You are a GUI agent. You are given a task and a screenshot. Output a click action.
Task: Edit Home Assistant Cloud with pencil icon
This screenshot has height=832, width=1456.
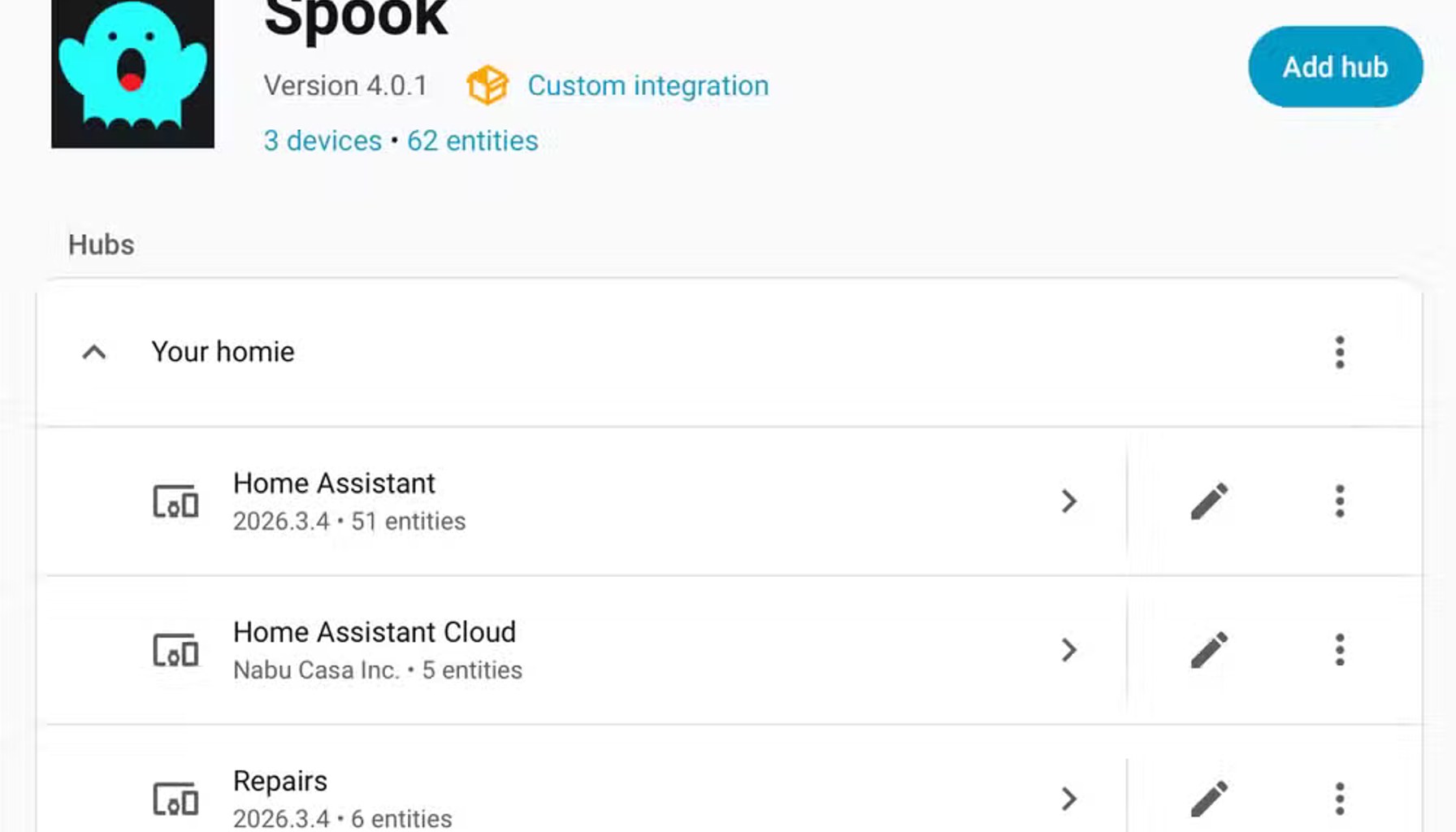(x=1209, y=650)
